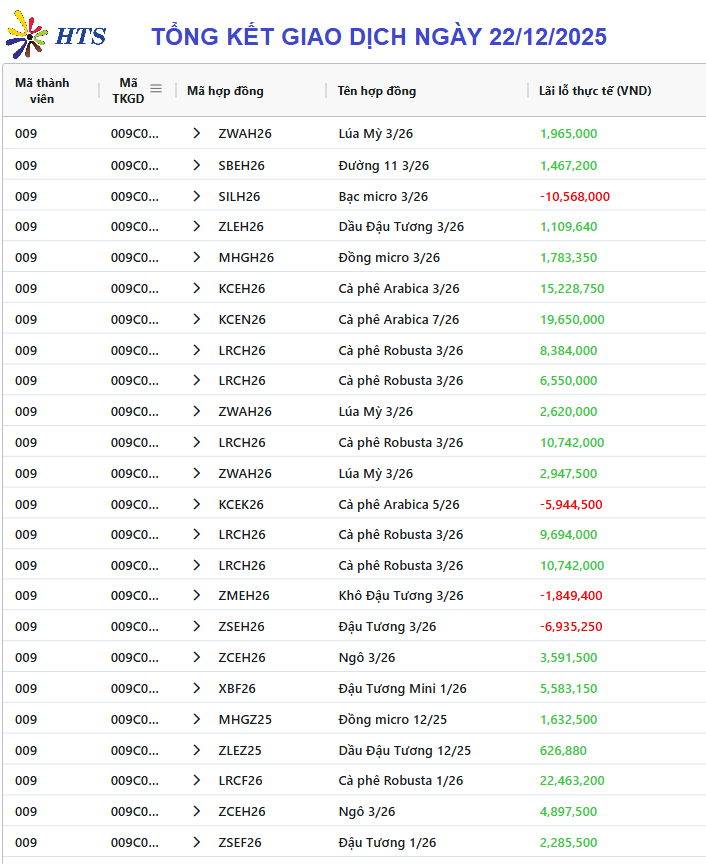Expand the MHGZ25 contract row
Viewport: 706px width, 864px height.
pyautogui.click(x=197, y=719)
